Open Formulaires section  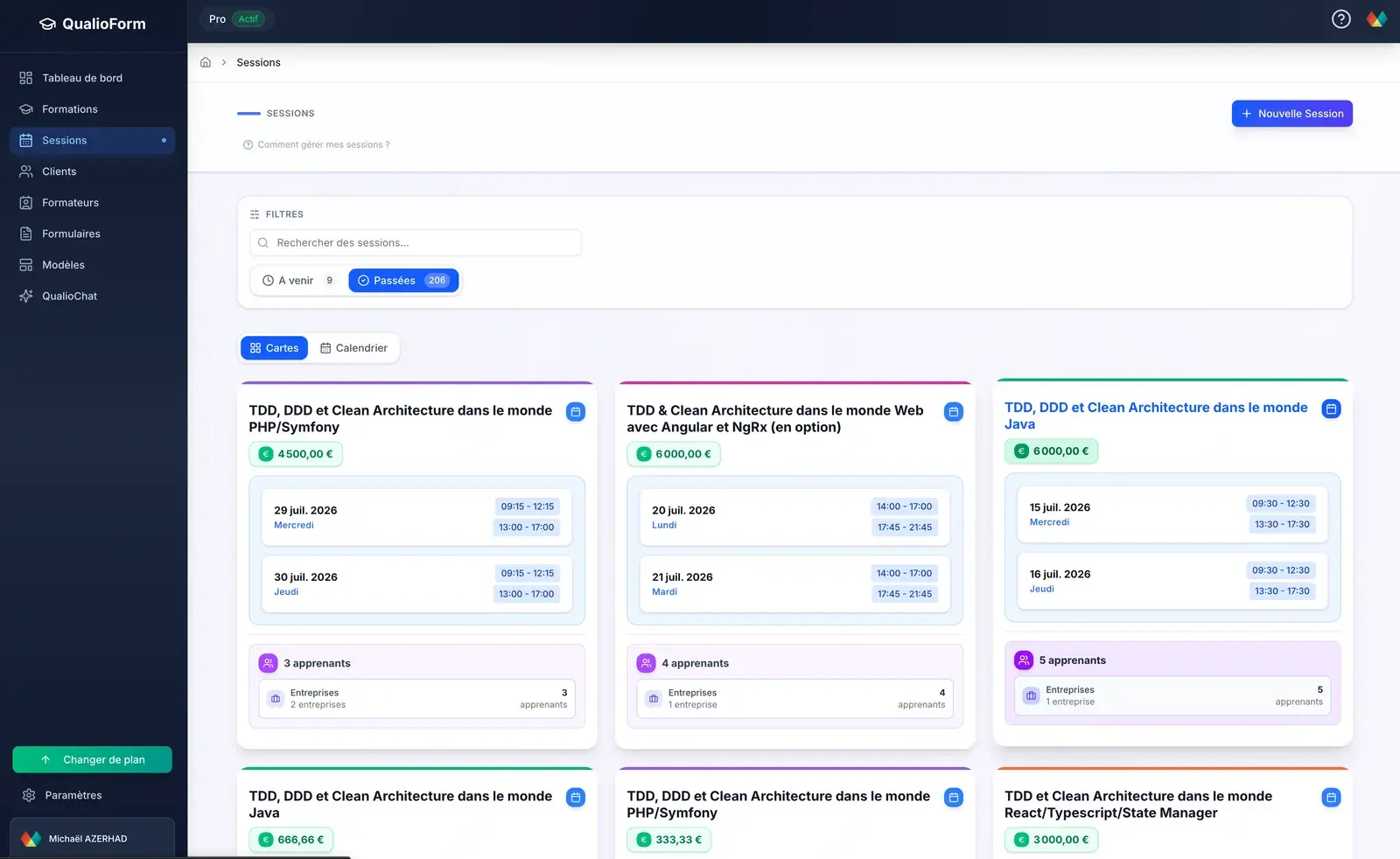click(92, 234)
